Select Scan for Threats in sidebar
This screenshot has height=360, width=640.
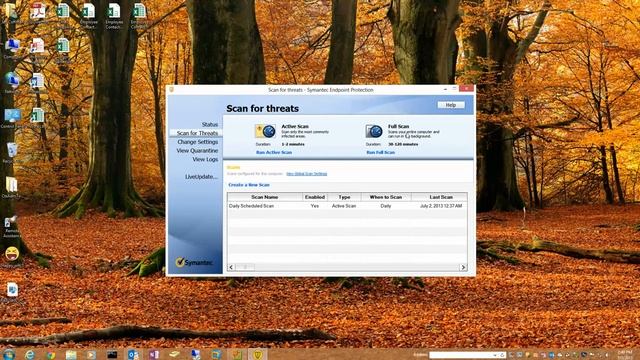pos(197,133)
